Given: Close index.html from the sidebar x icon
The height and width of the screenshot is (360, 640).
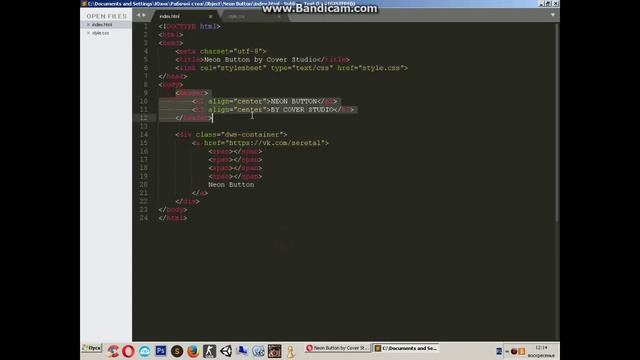Looking at the screenshot, I should click(x=88, y=24).
